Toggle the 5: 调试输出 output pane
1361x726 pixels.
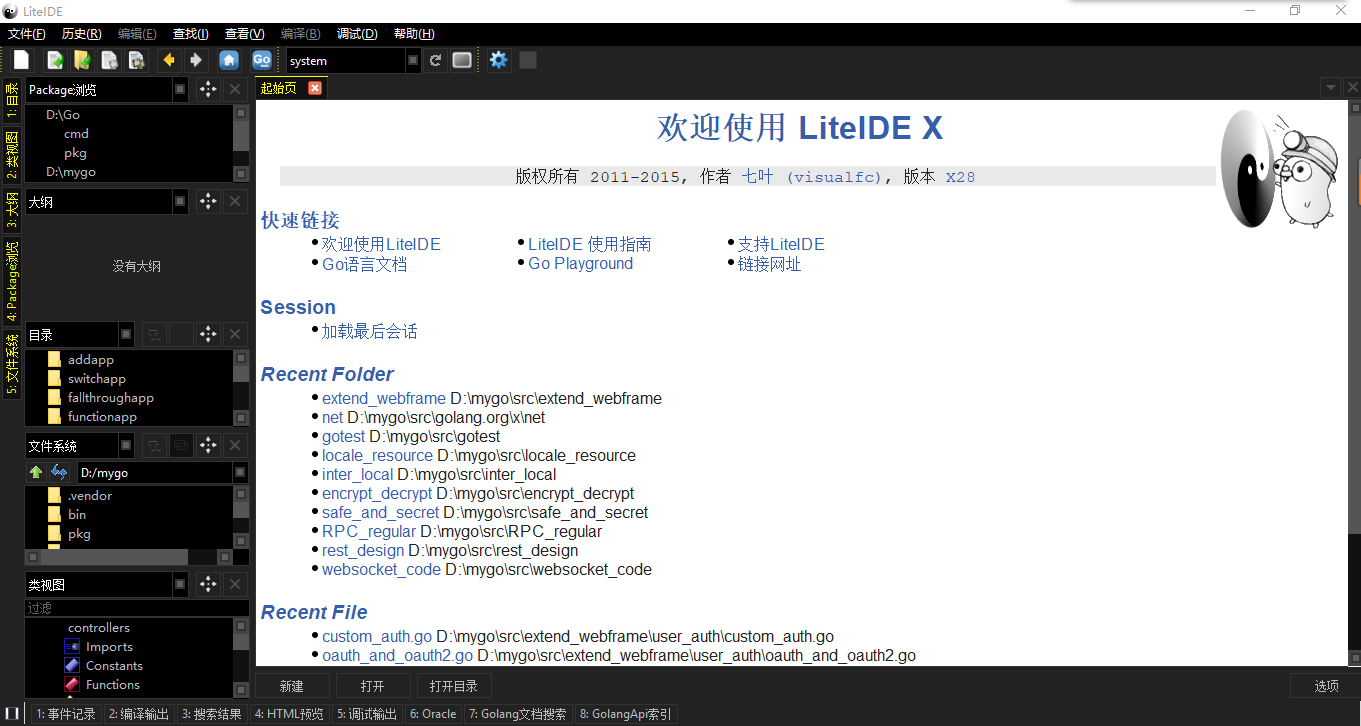[x=367, y=714]
